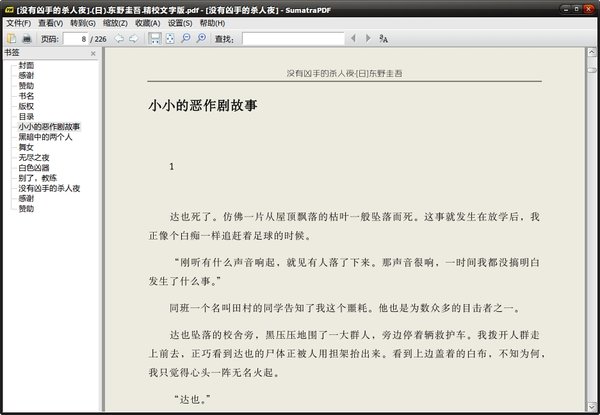This screenshot has height=415, width=600.
Task: Go to next page with the right arrow
Action: pos(134,39)
